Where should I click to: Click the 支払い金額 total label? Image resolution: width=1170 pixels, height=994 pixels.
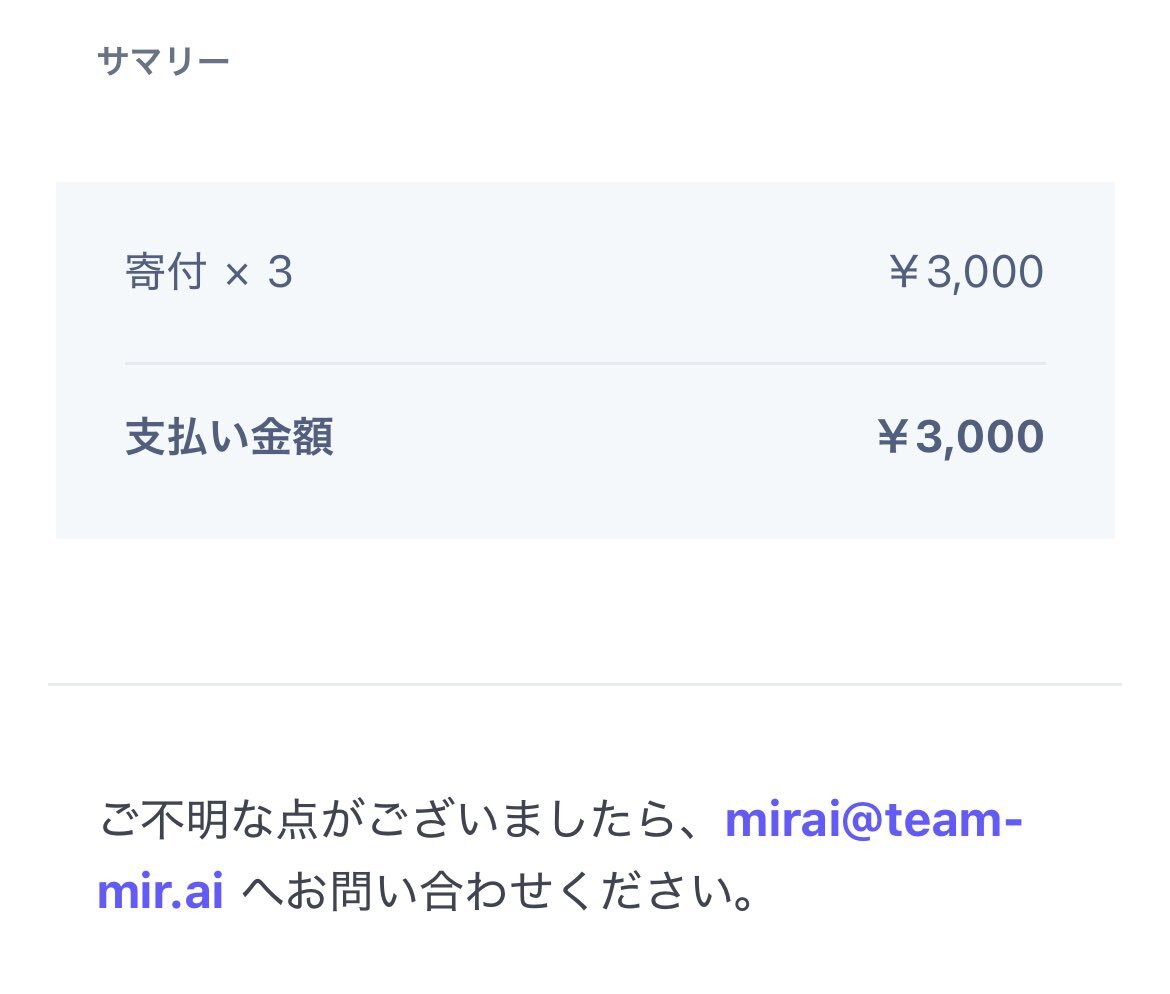click(229, 437)
